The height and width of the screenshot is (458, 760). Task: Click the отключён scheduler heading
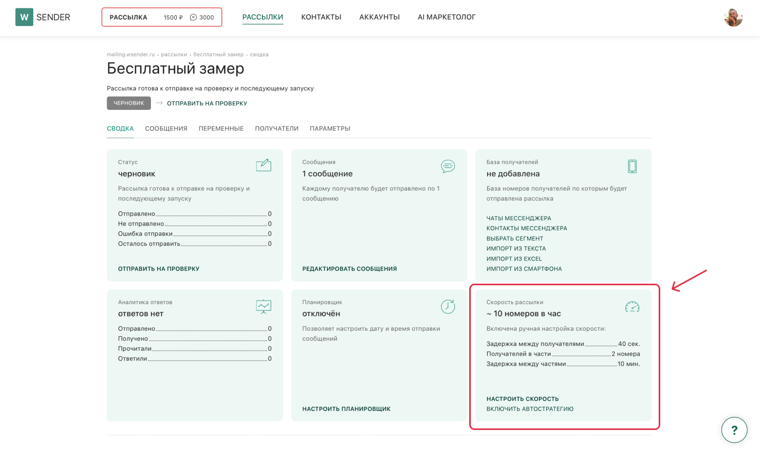[321, 314]
